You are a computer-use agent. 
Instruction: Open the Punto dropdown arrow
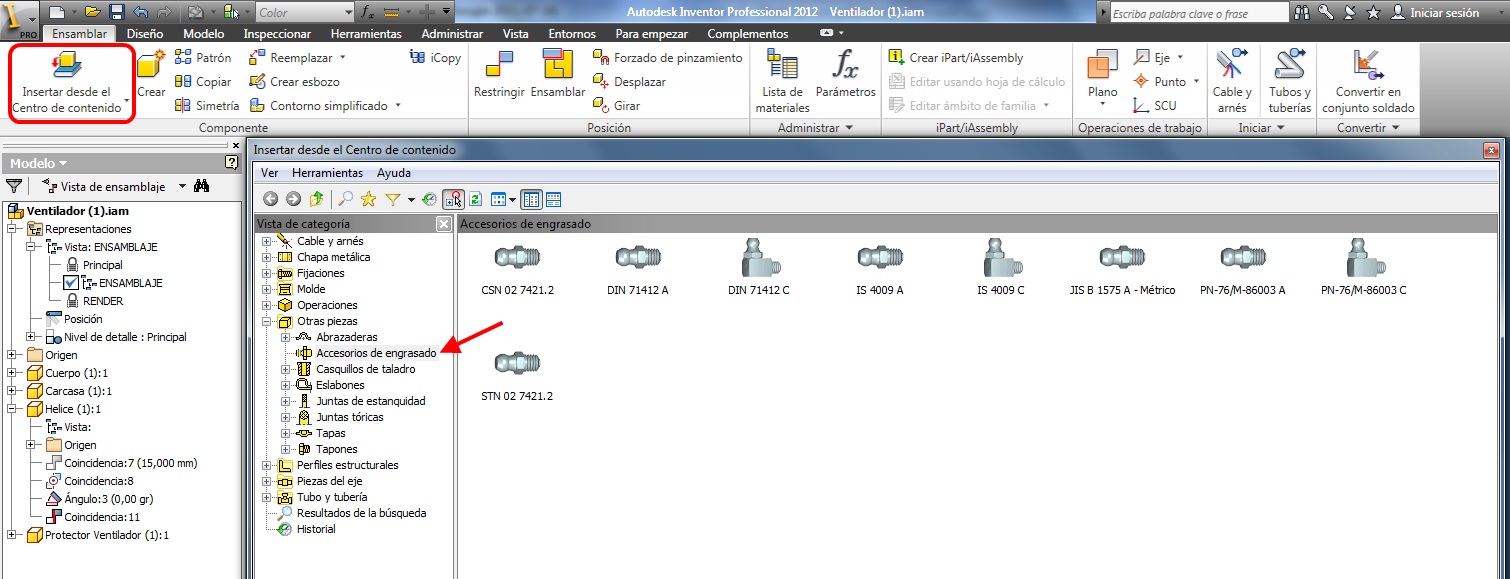tap(1196, 82)
